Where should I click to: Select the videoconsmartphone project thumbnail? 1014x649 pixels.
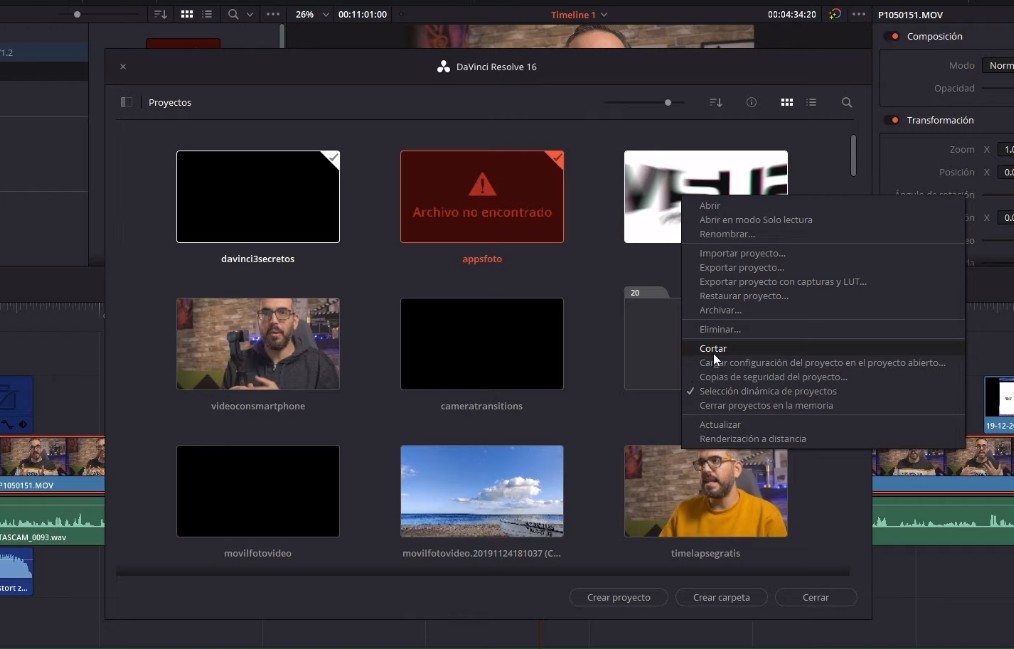coord(258,343)
